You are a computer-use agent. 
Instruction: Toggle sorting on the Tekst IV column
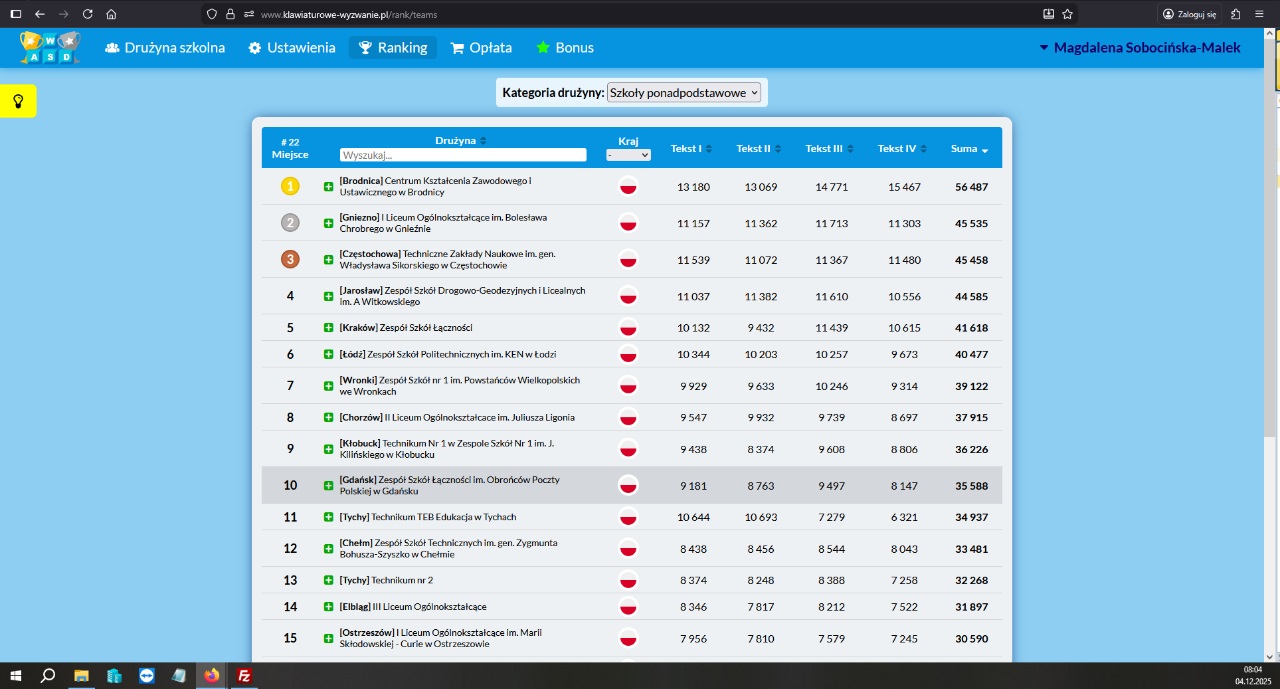(x=902, y=149)
